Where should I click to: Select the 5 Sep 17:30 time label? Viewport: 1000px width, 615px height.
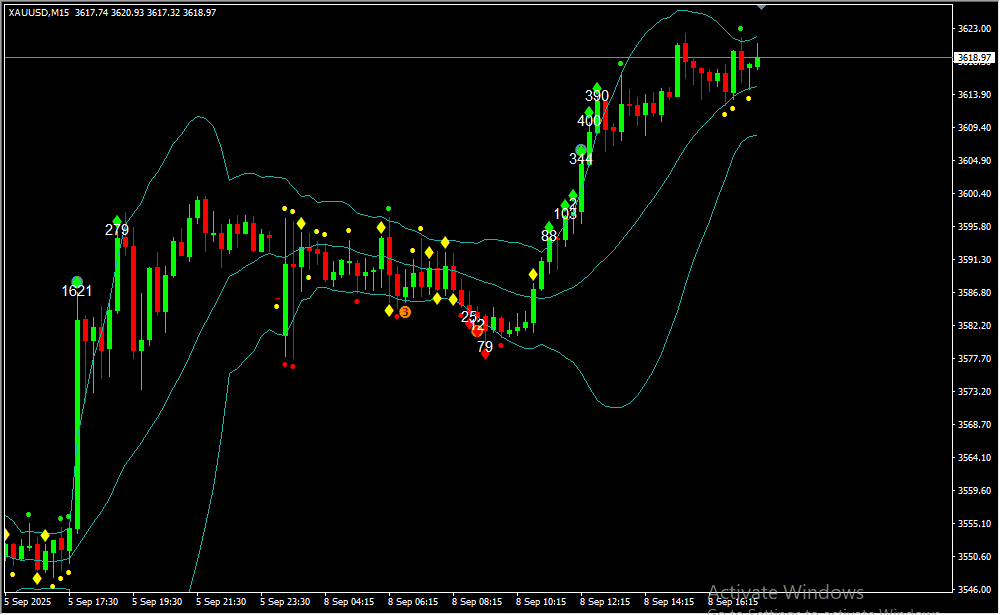(x=93, y=602)
